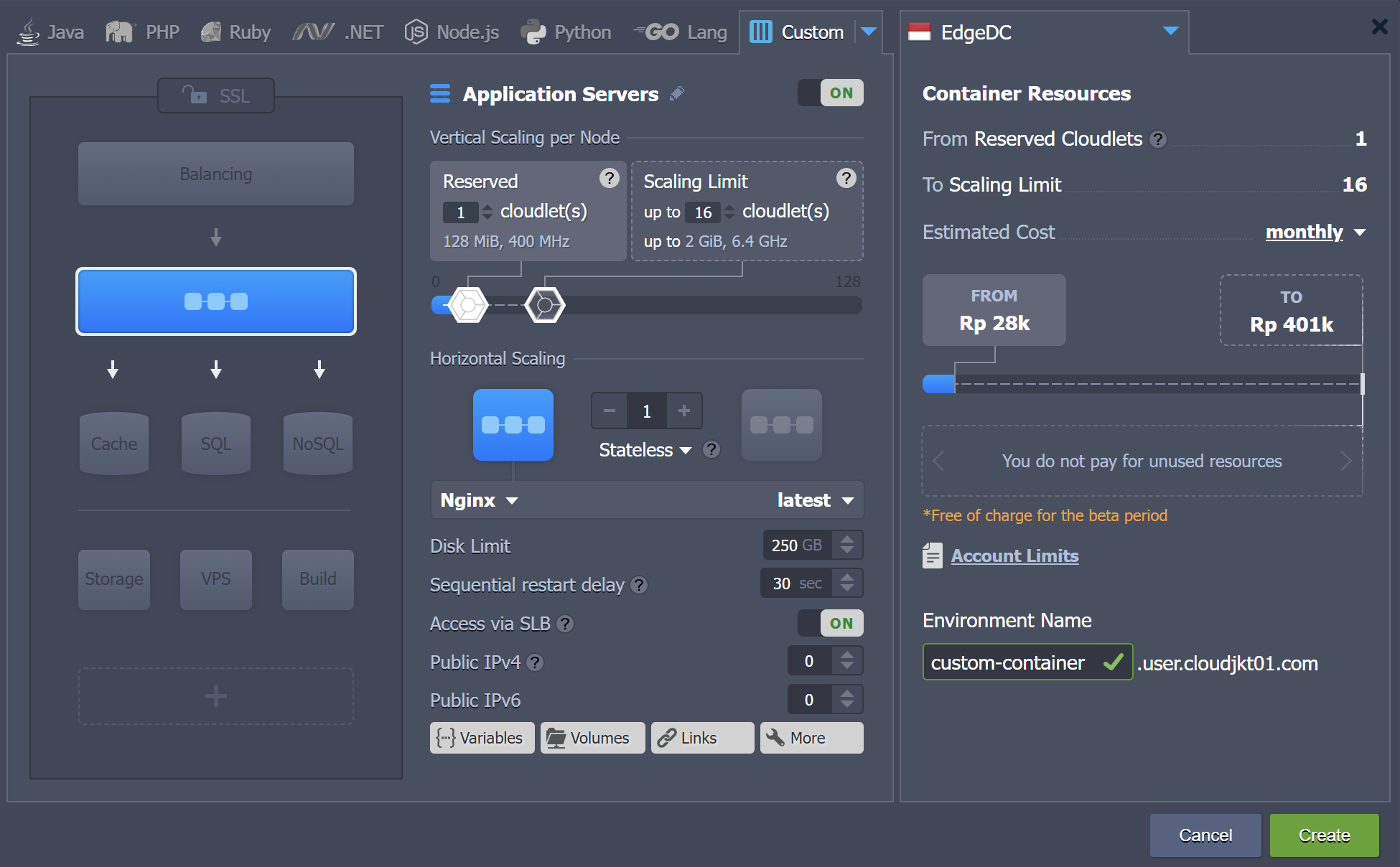Add a Storage node

tap(114, 579)
